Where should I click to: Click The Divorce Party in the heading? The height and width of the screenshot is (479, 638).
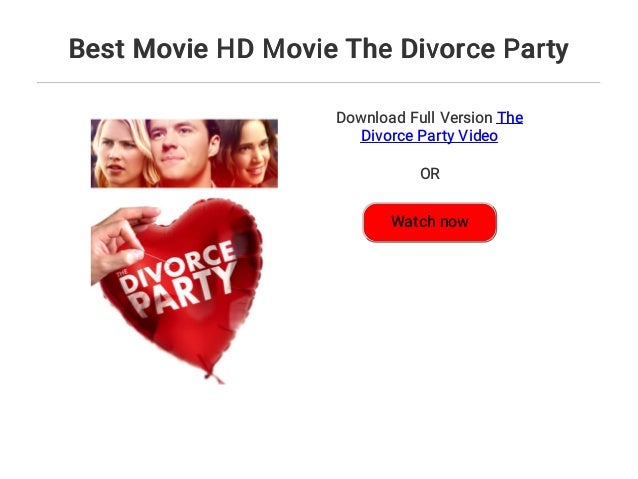pos(457,48)
